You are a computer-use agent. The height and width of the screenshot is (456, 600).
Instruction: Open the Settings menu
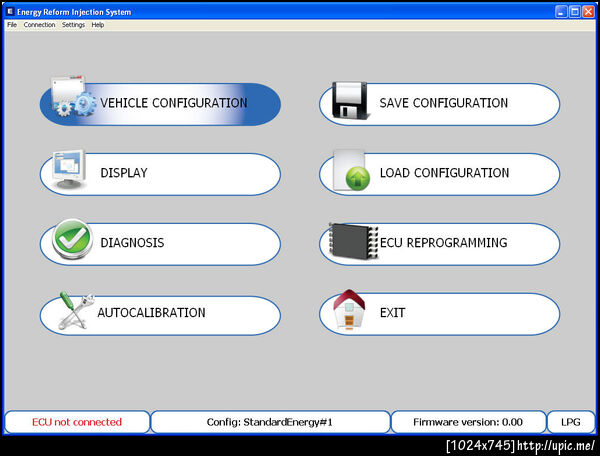73,25
